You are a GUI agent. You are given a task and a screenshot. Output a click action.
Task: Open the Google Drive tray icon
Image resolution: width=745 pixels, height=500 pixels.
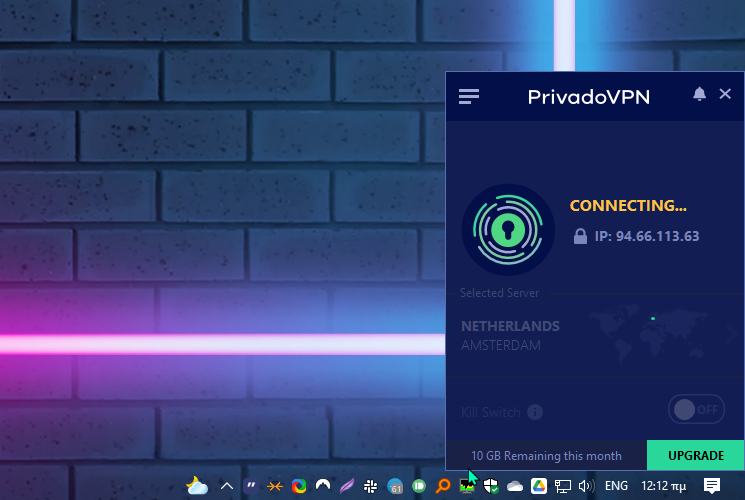(539, 486)
